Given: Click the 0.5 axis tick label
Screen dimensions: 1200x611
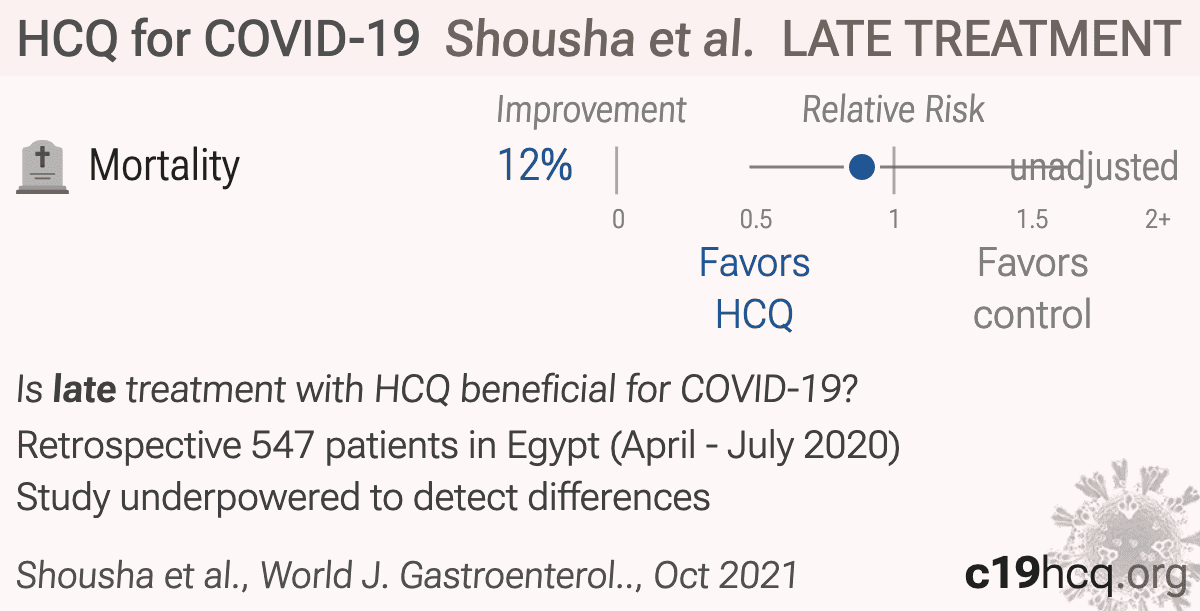Looking at the screenshot, I should (756, 219).
